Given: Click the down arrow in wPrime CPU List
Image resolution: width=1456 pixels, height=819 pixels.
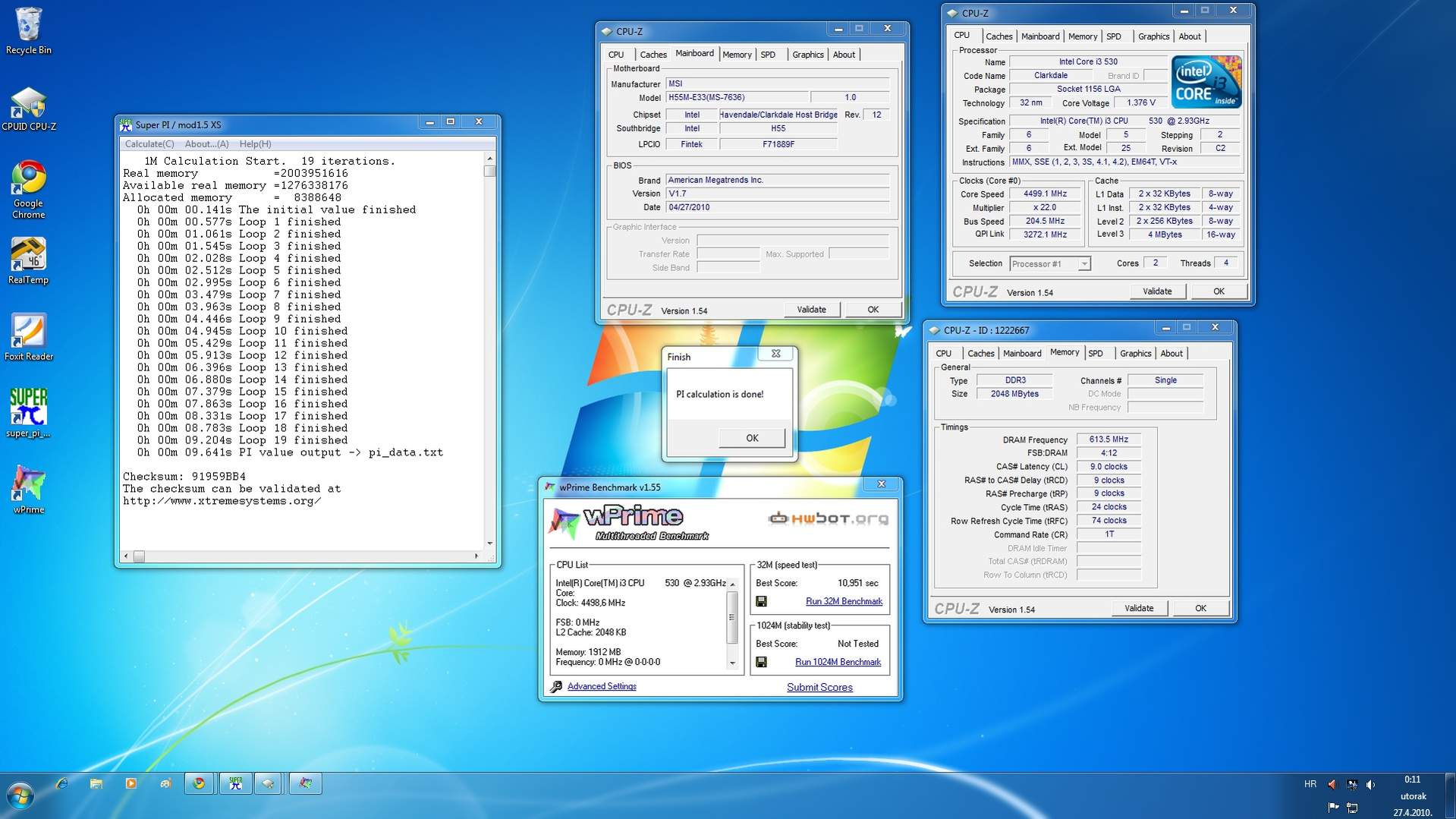Looking at the screenshot, I should pos(732,663).
